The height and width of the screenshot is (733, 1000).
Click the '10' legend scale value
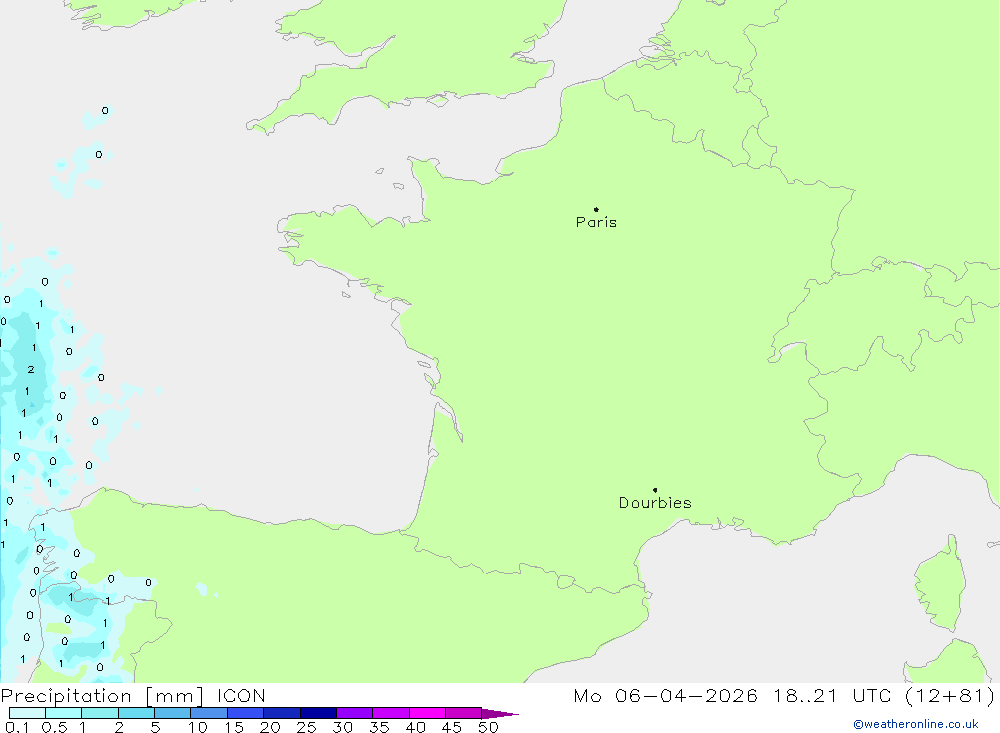tap(197, 727)
